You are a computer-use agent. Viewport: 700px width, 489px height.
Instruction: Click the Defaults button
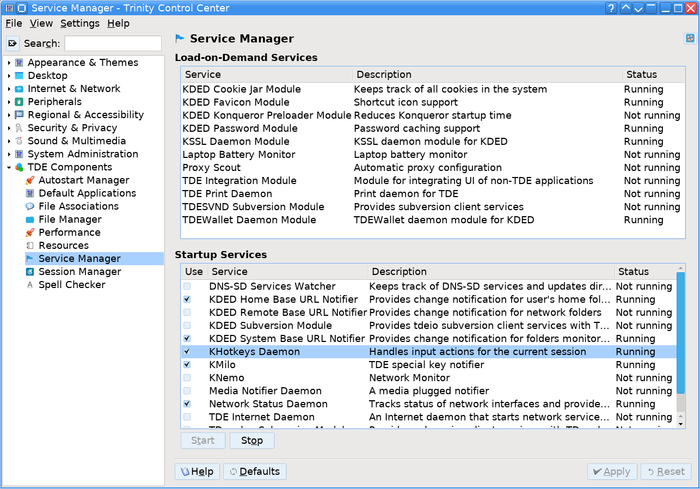(255, 471)
